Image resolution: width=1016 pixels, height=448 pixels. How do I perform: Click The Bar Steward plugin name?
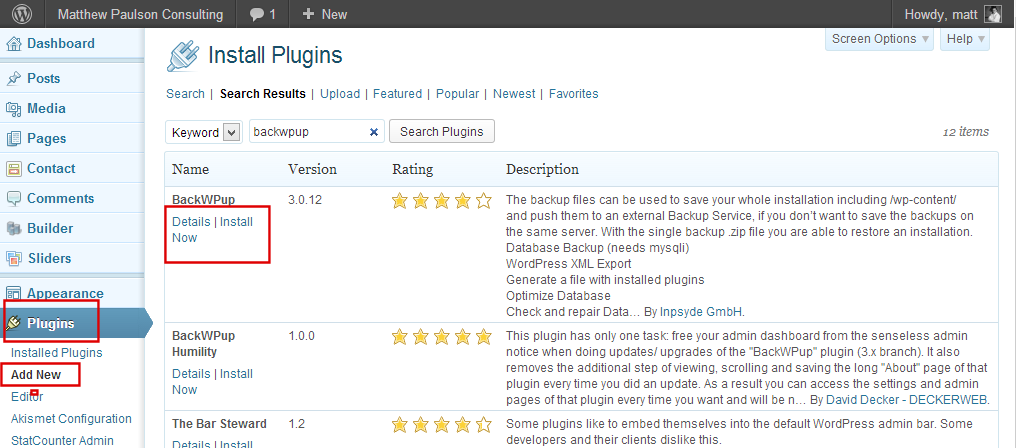(219, 424)
